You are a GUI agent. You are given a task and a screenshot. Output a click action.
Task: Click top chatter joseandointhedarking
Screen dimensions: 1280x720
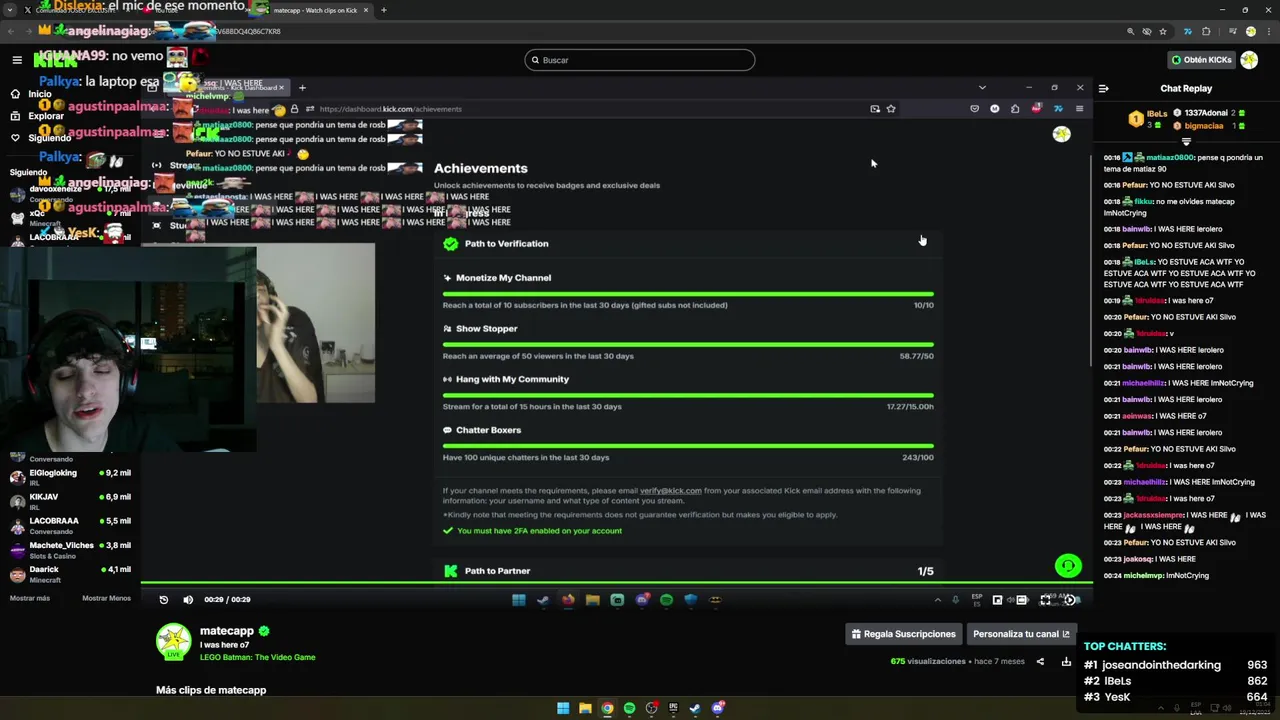[x=1161, y=665]
